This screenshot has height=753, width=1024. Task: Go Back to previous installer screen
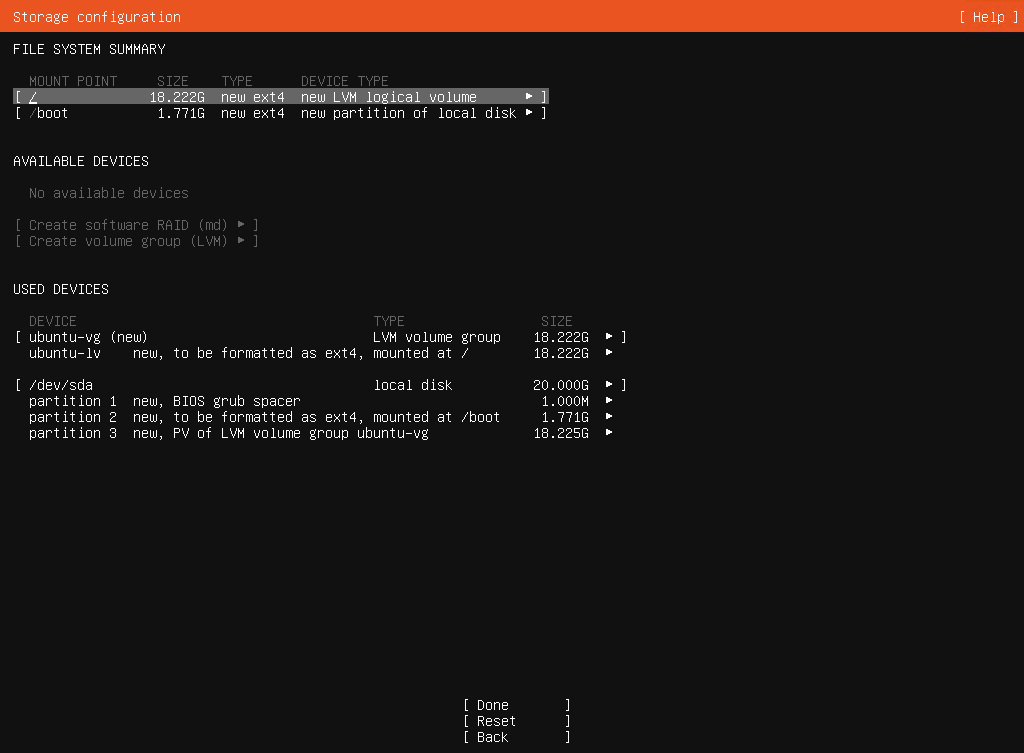coord(517,737)
